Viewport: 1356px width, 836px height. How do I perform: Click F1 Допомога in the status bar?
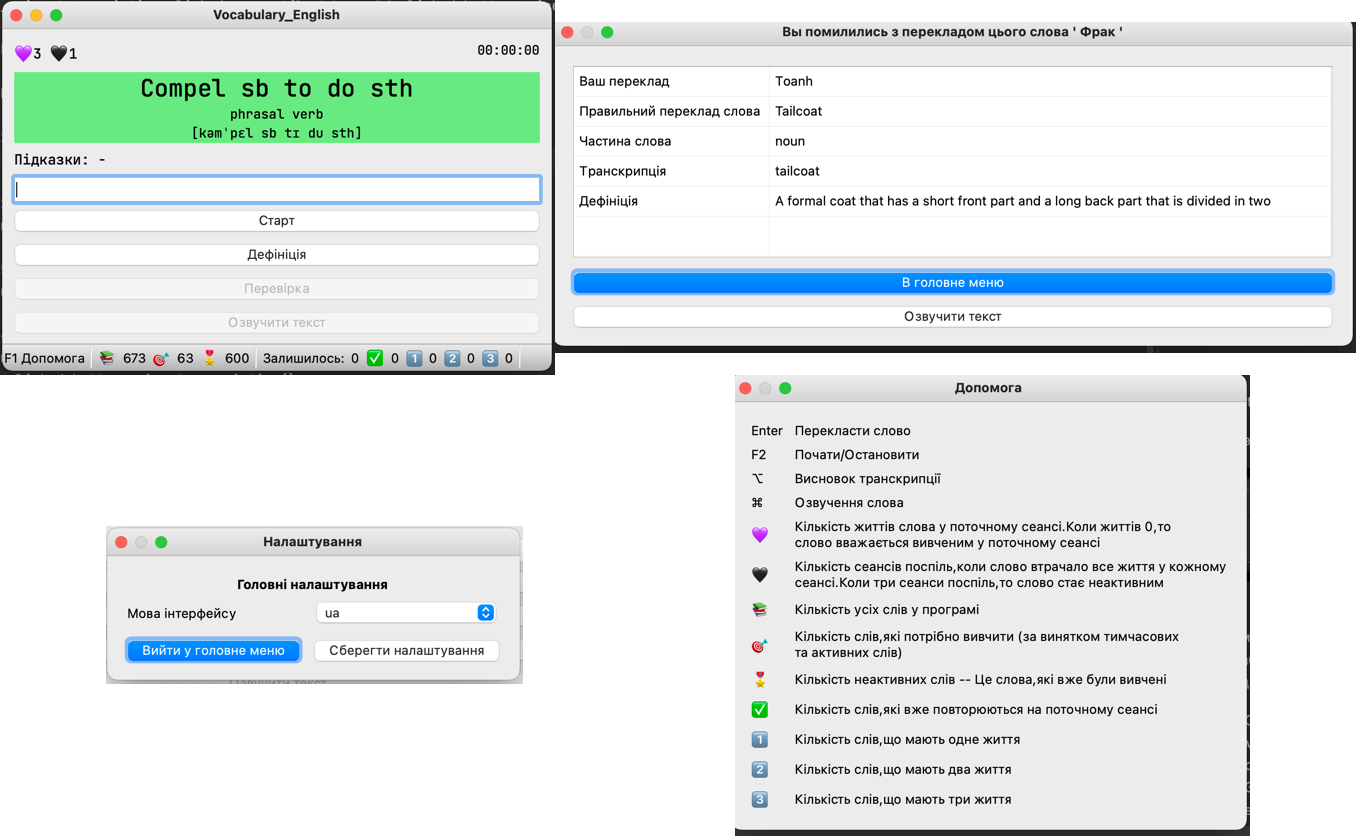coord(45,358)
